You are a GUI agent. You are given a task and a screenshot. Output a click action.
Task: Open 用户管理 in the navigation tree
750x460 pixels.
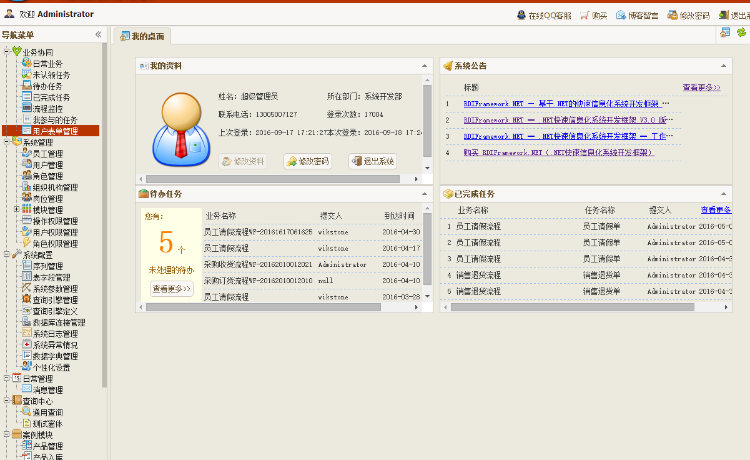pos(47,165)
